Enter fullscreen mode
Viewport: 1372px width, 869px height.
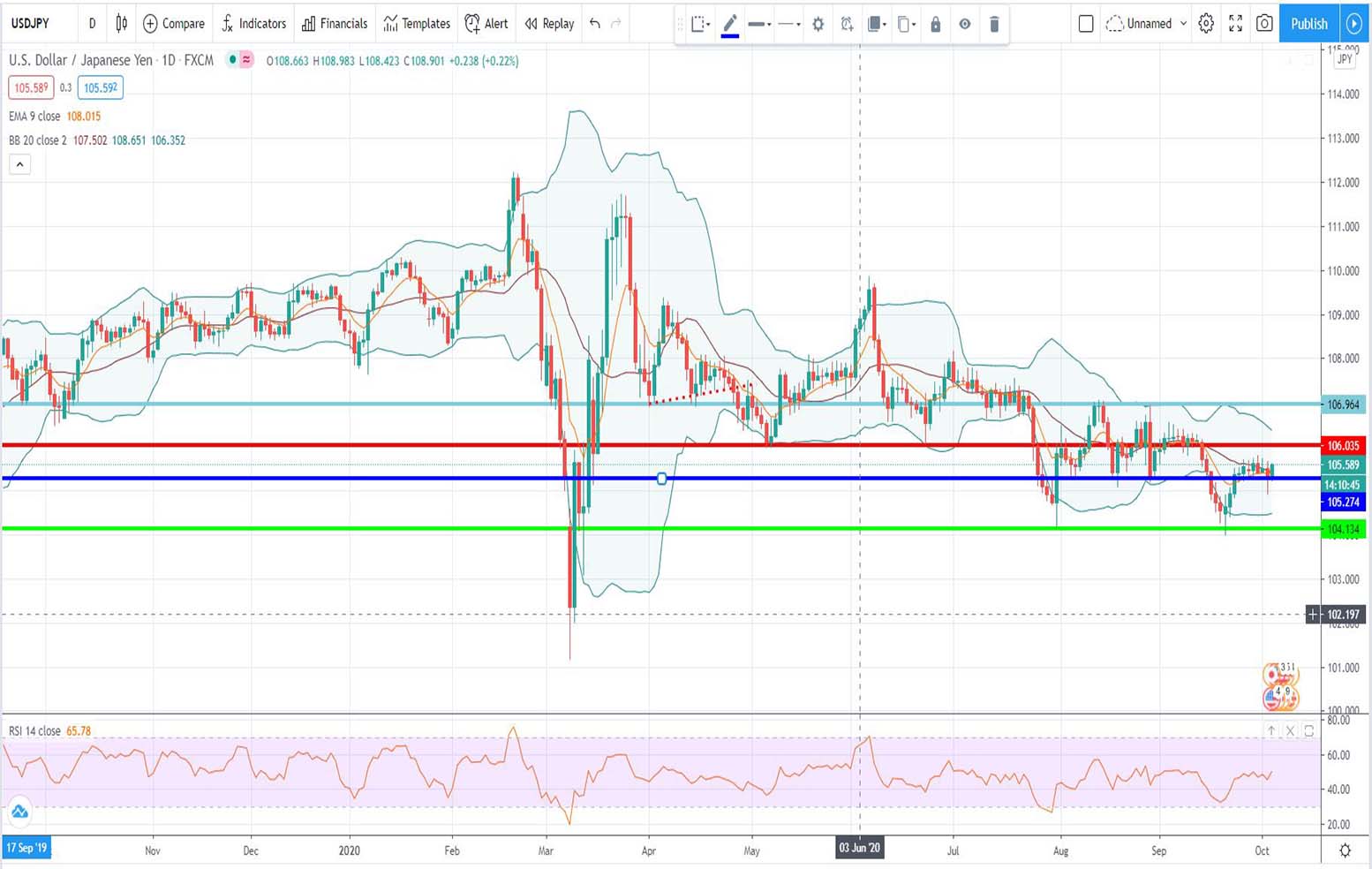point(1235,24)
